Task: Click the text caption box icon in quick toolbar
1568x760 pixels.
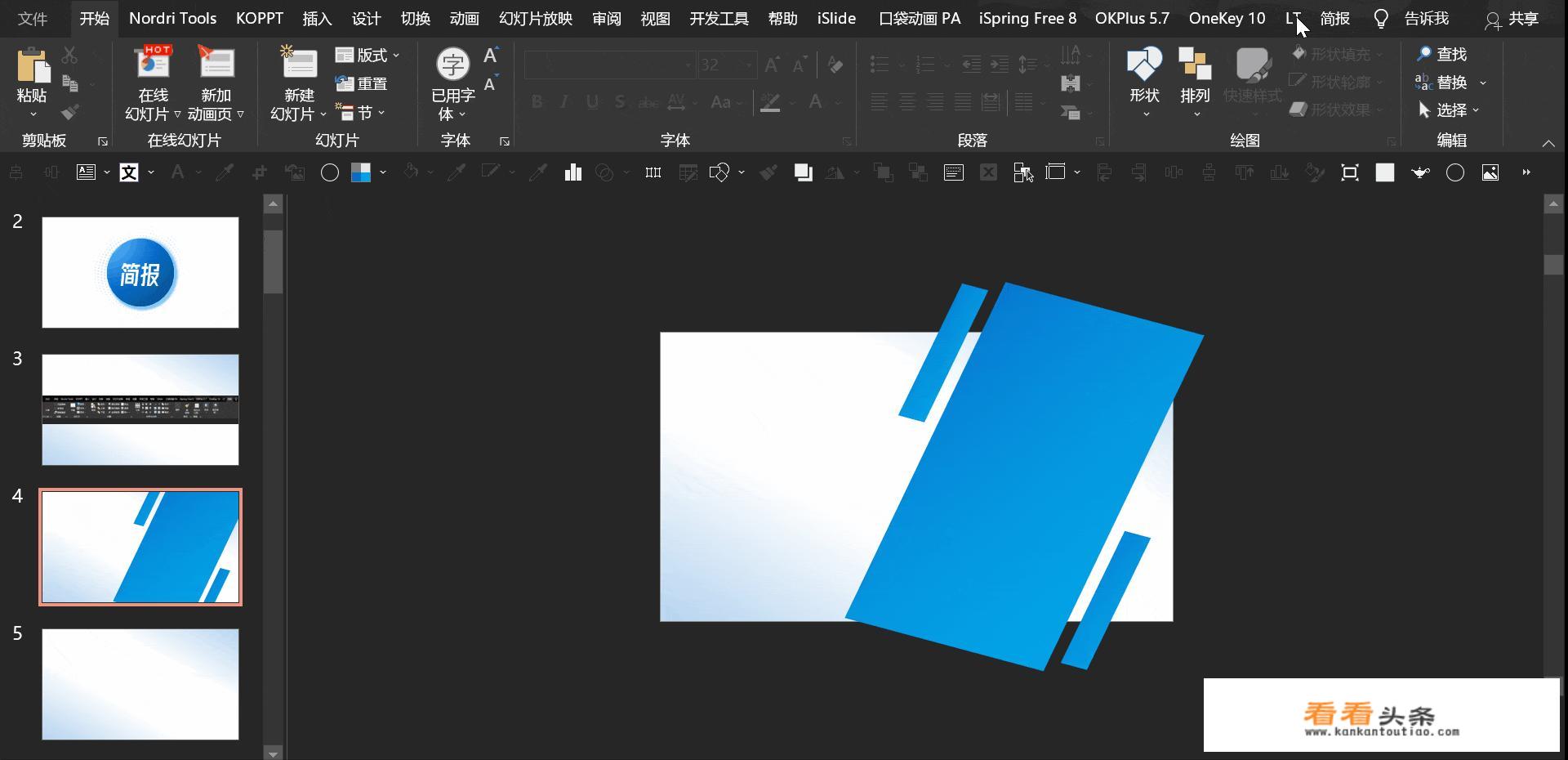Action: click(953, 172)
